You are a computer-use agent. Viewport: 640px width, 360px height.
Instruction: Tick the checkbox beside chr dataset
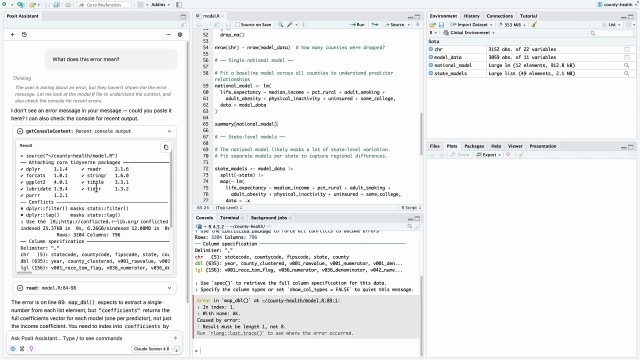pyautogui.click(x=627, y=49)
